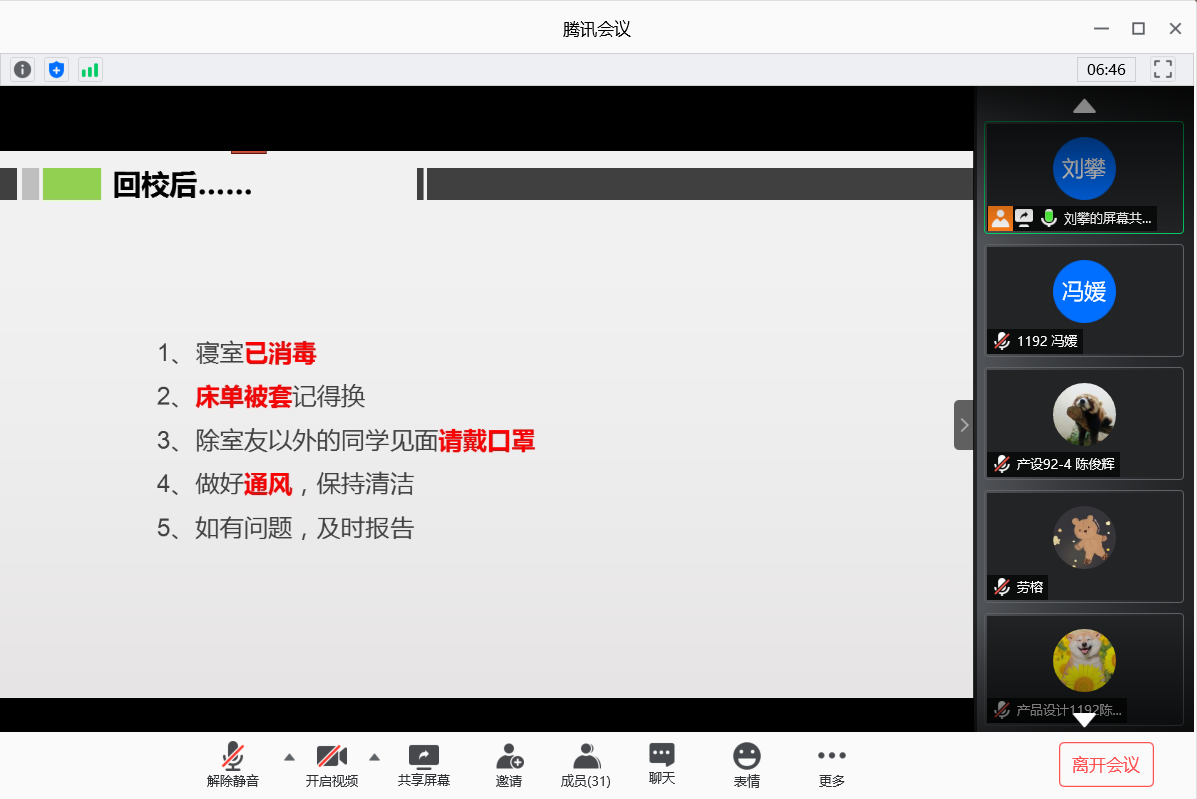1197x799 pixels.
Task: Click the meeting timer 06:46
Action: [1106, 70]
